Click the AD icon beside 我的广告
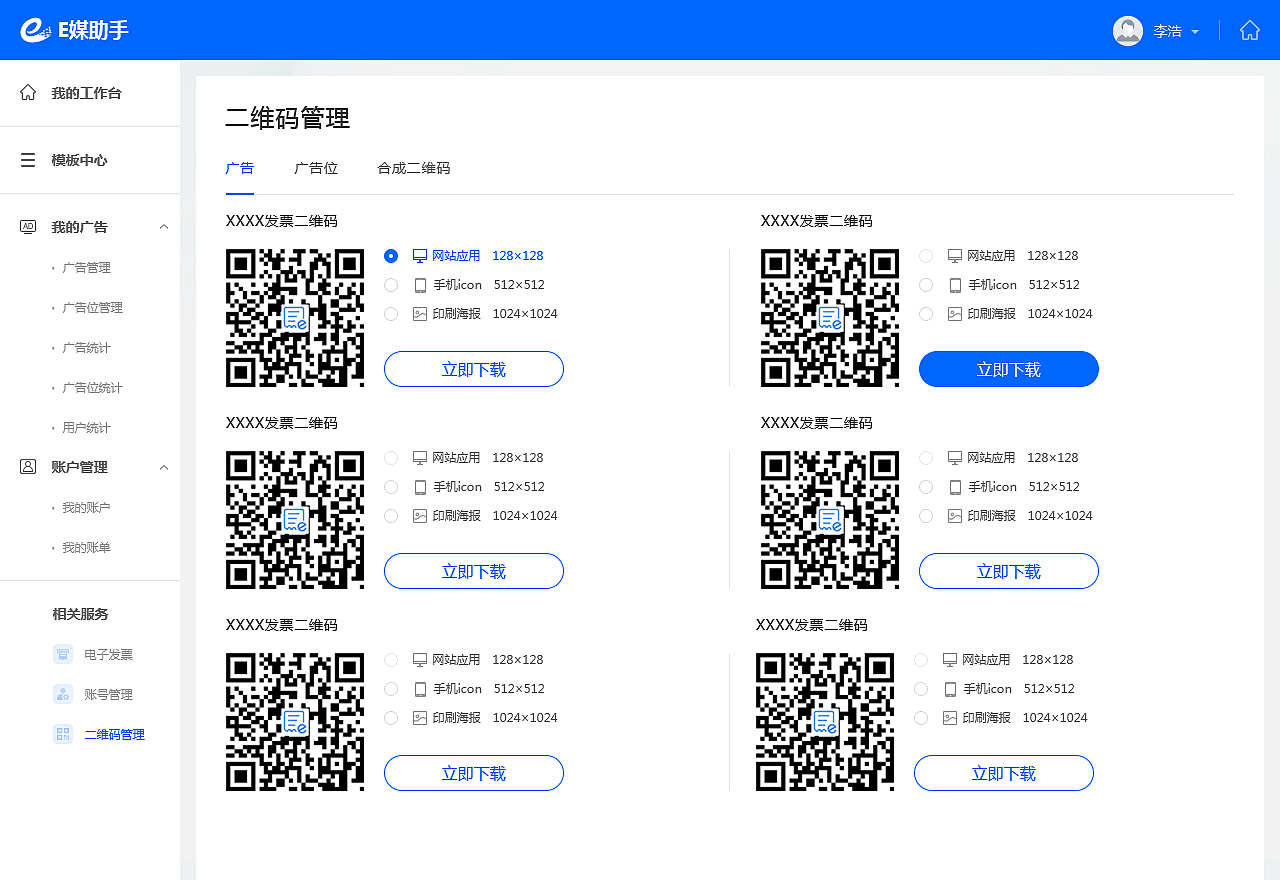The height and width of the screenshot is (880, 1280). (x=28, y=227)
